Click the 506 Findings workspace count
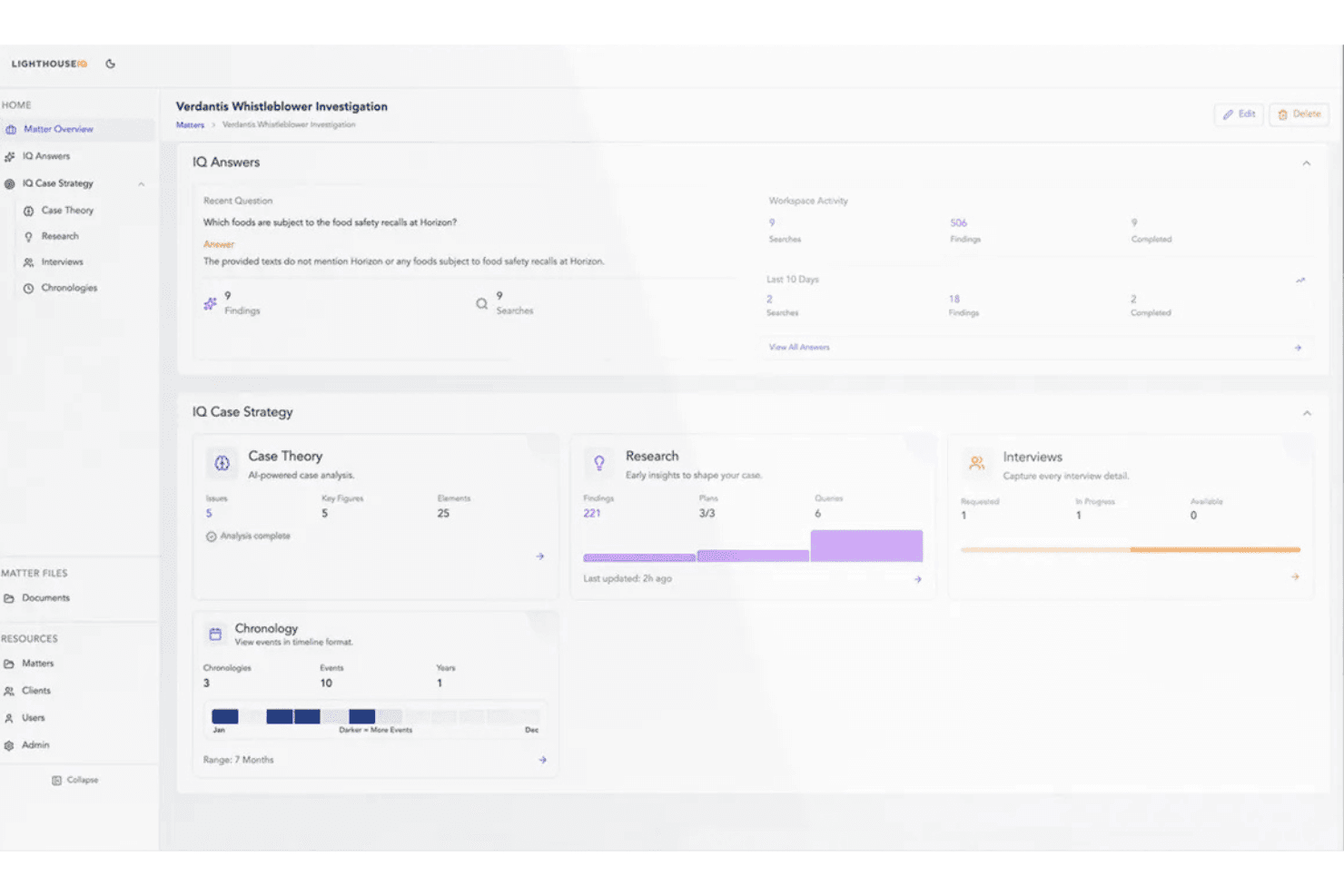Image resolution: width=1344 pixels, height=896 pixels. click(959, 223)
